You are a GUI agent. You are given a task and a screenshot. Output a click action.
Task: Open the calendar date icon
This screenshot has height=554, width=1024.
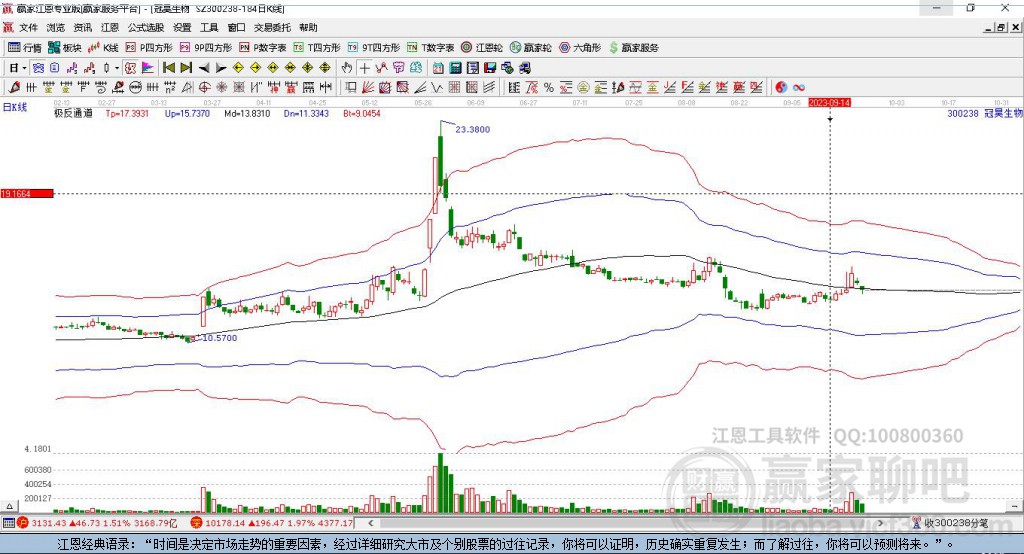(439, 68)
